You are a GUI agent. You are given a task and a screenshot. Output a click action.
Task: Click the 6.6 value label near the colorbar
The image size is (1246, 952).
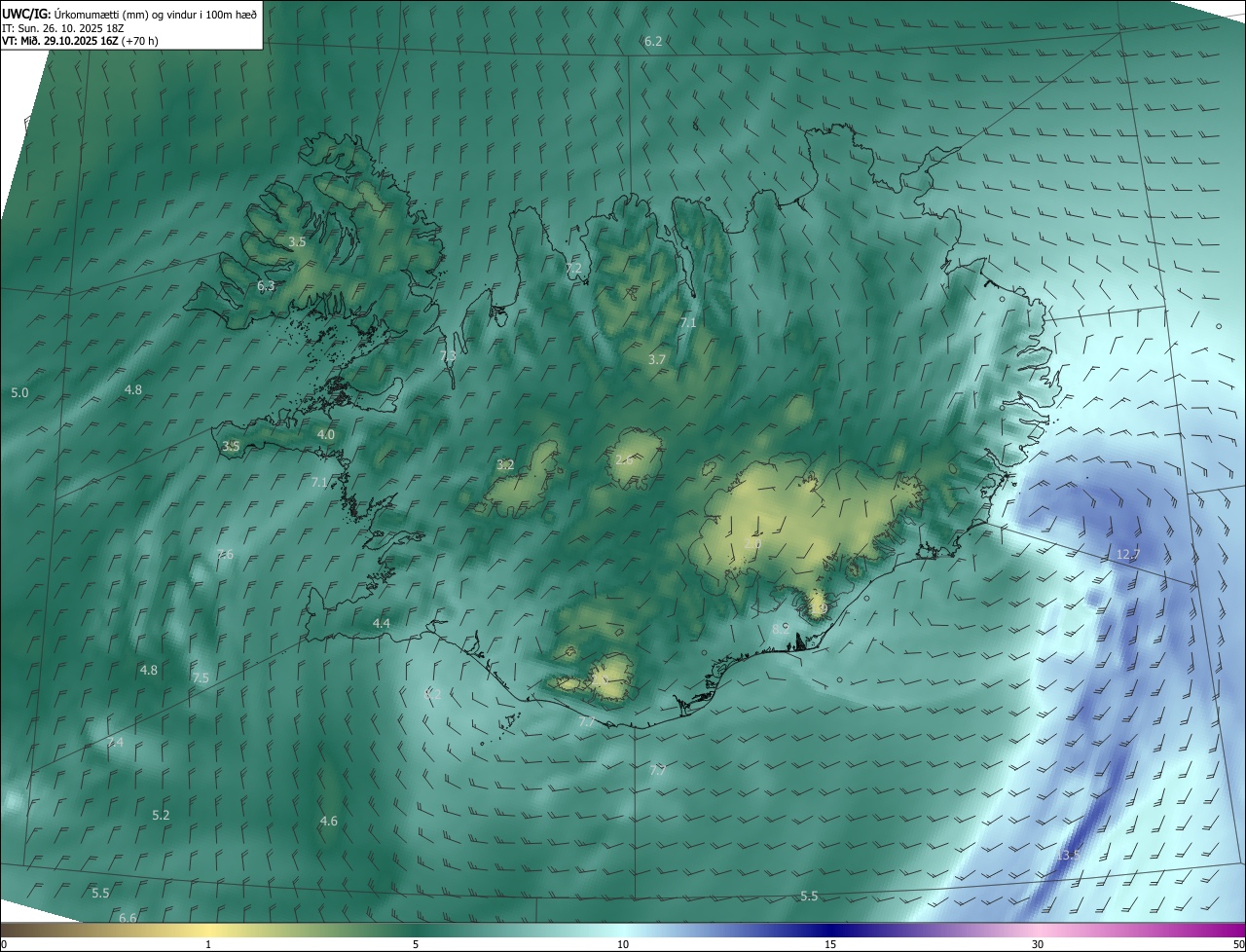pyautogui.click(x=128, y=918)
